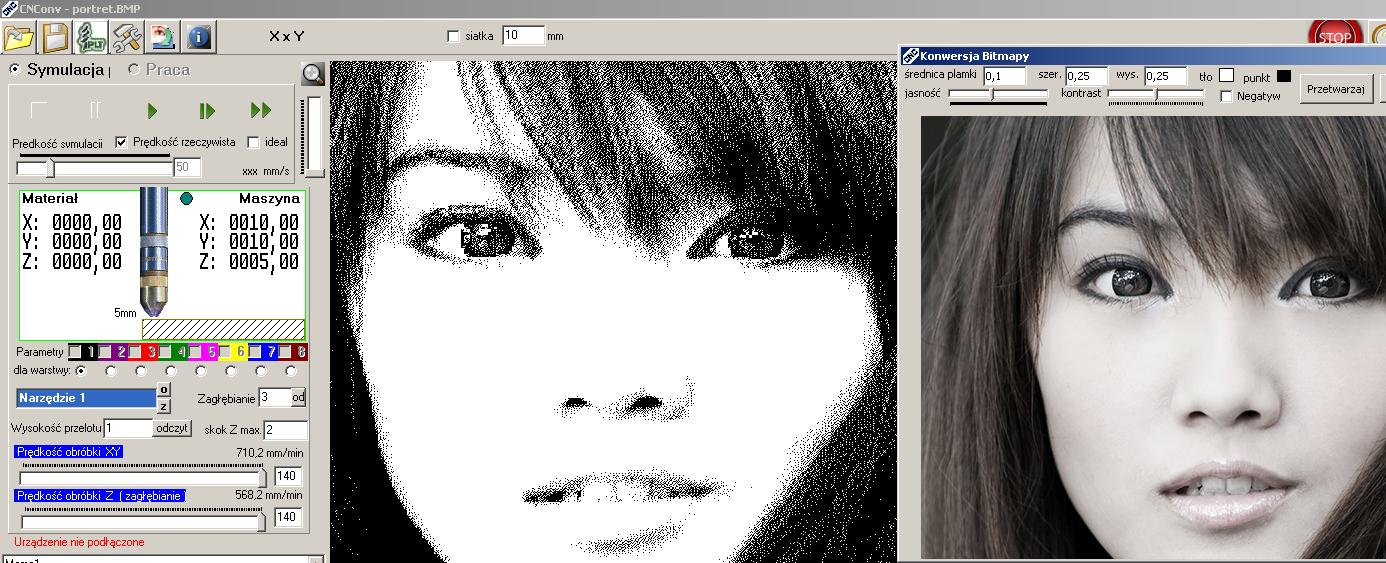Enable the Negatyw checkbox
This screenshot has width=1386, height=563.
(x=1226, y=97)
